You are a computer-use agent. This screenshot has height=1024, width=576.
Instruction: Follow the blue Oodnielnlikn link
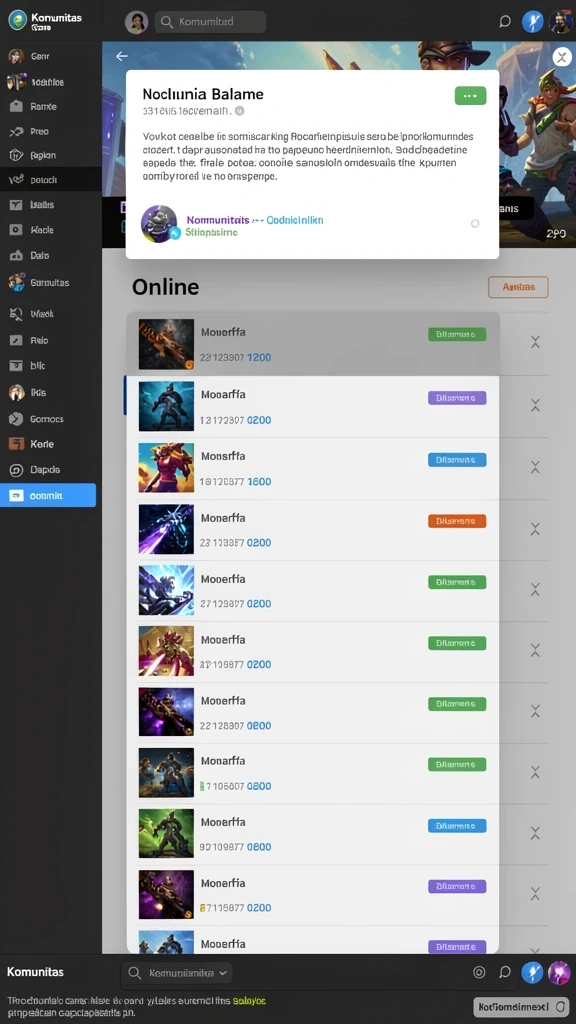click(x=295, y=220)
